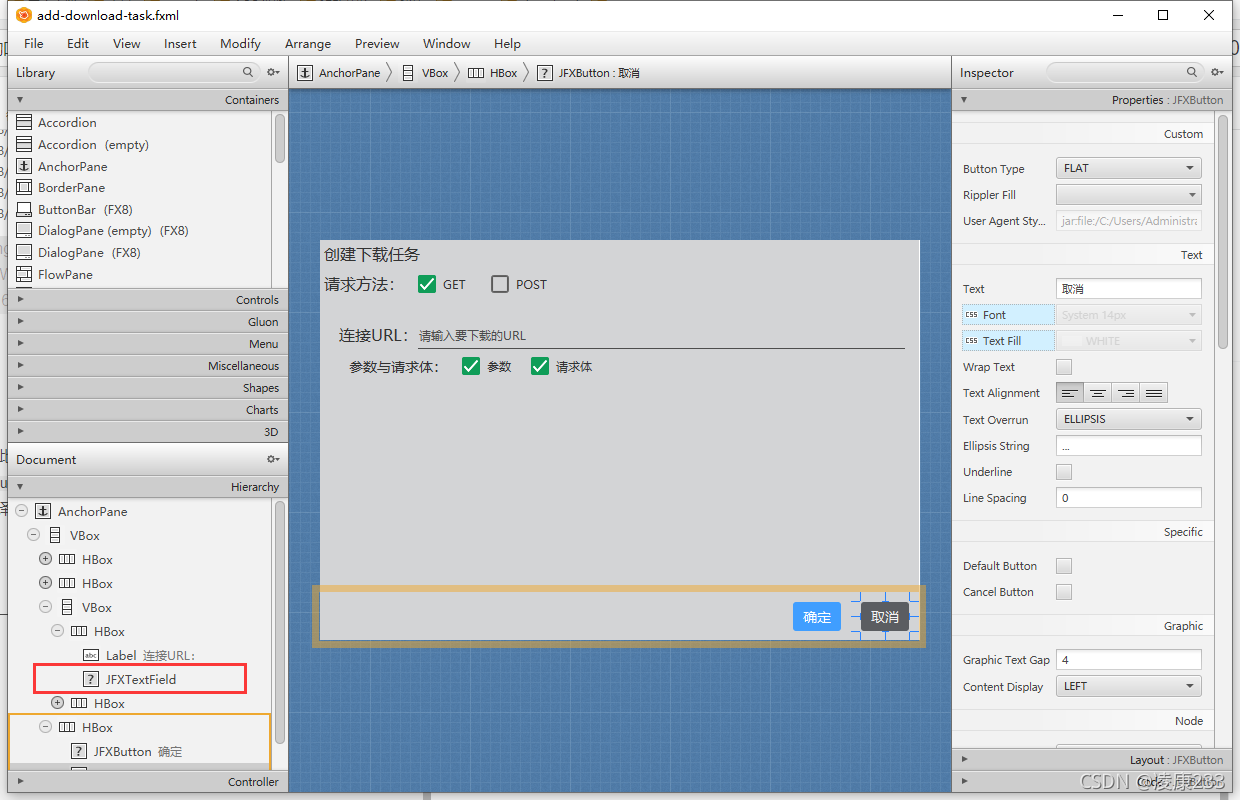This screenshot has height=800, width=1240.
Task: Click the Library search magnifier icon
Action: pyautogui.click(x=248, y=72)
